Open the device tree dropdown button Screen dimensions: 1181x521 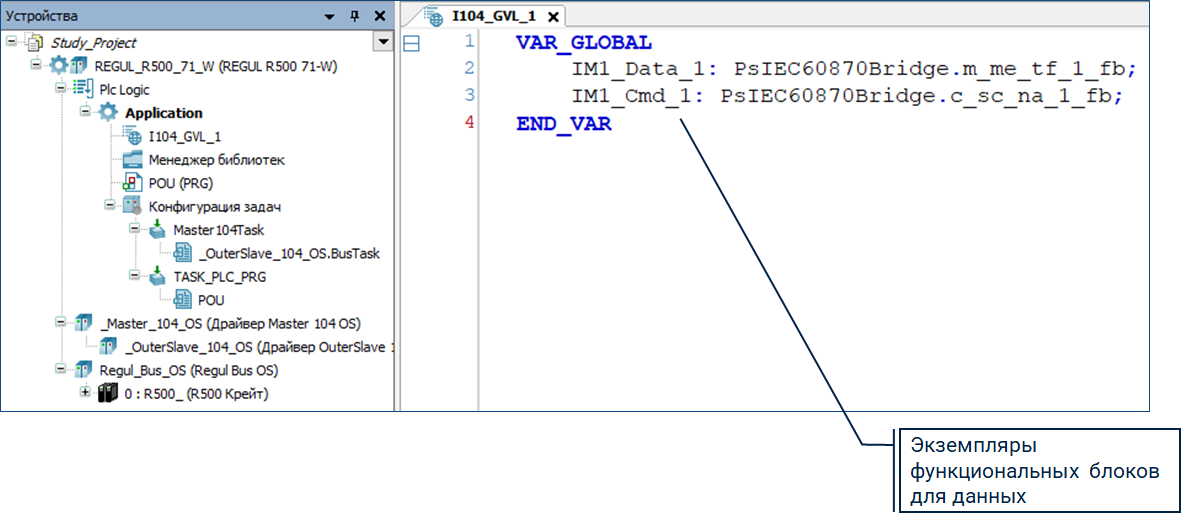(381, 42)
